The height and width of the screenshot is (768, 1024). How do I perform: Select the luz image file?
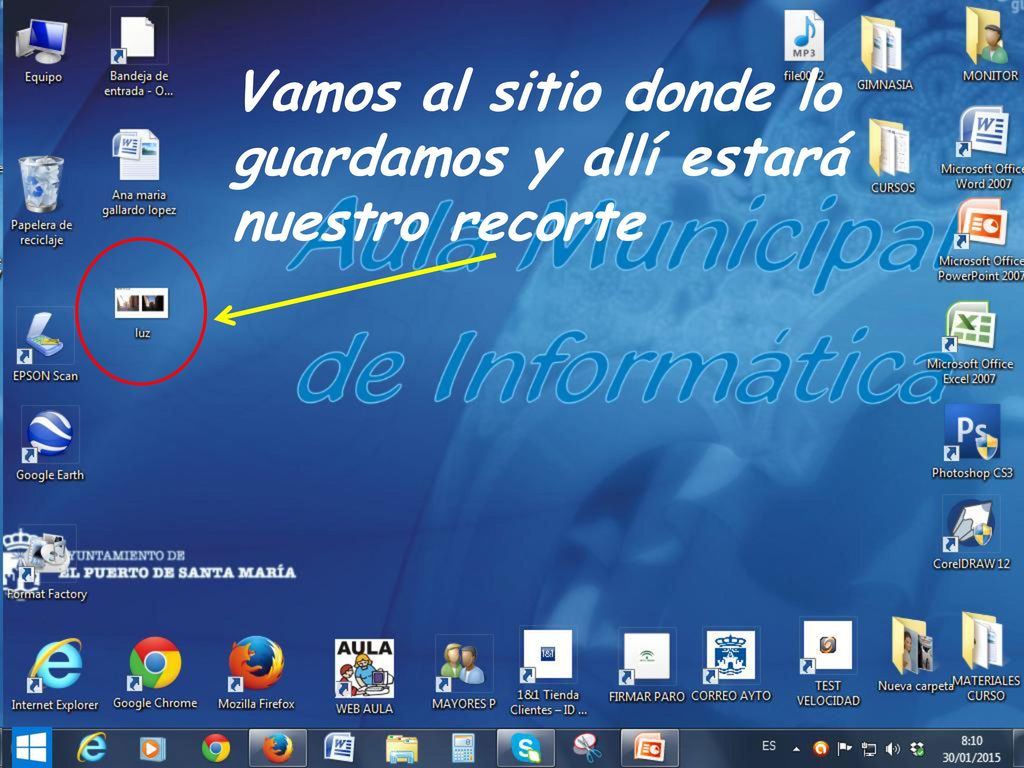pyautogui.click(x=142, y=313)
